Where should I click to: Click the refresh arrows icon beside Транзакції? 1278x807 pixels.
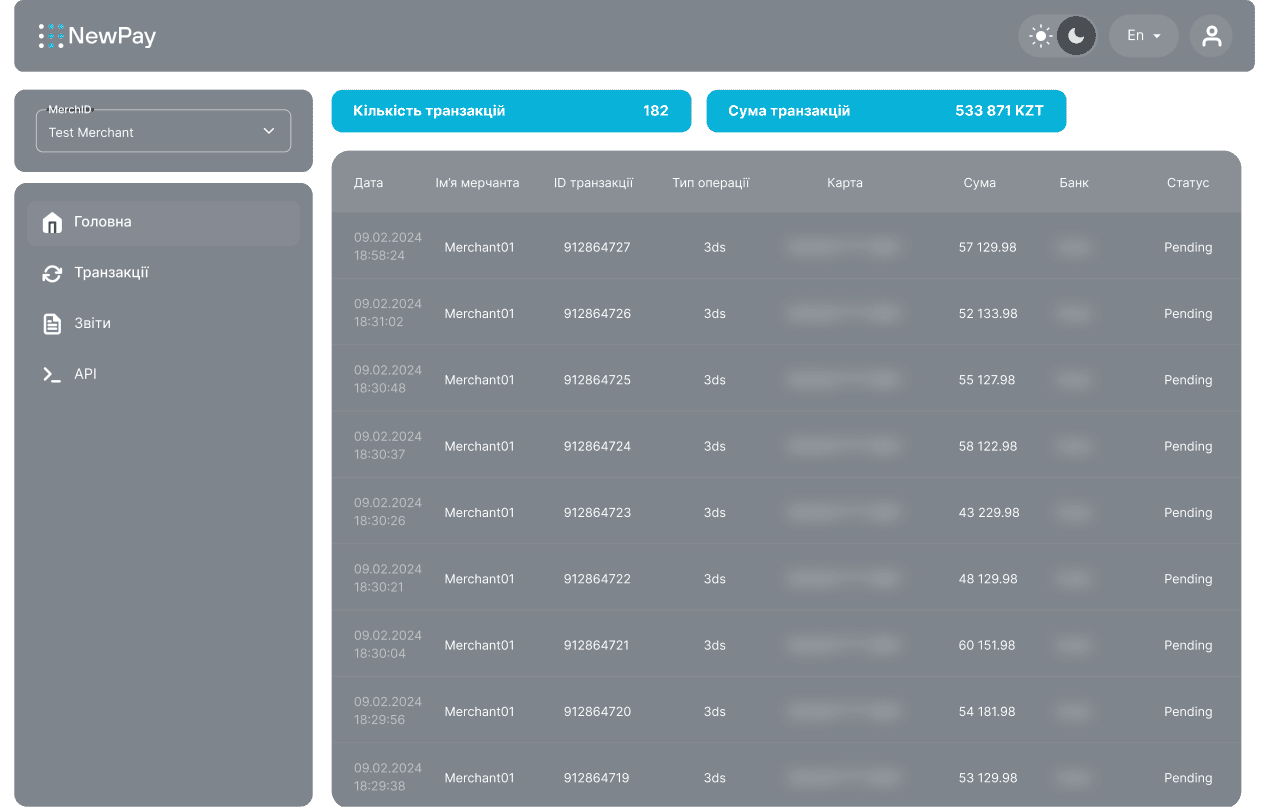point(52,273)
